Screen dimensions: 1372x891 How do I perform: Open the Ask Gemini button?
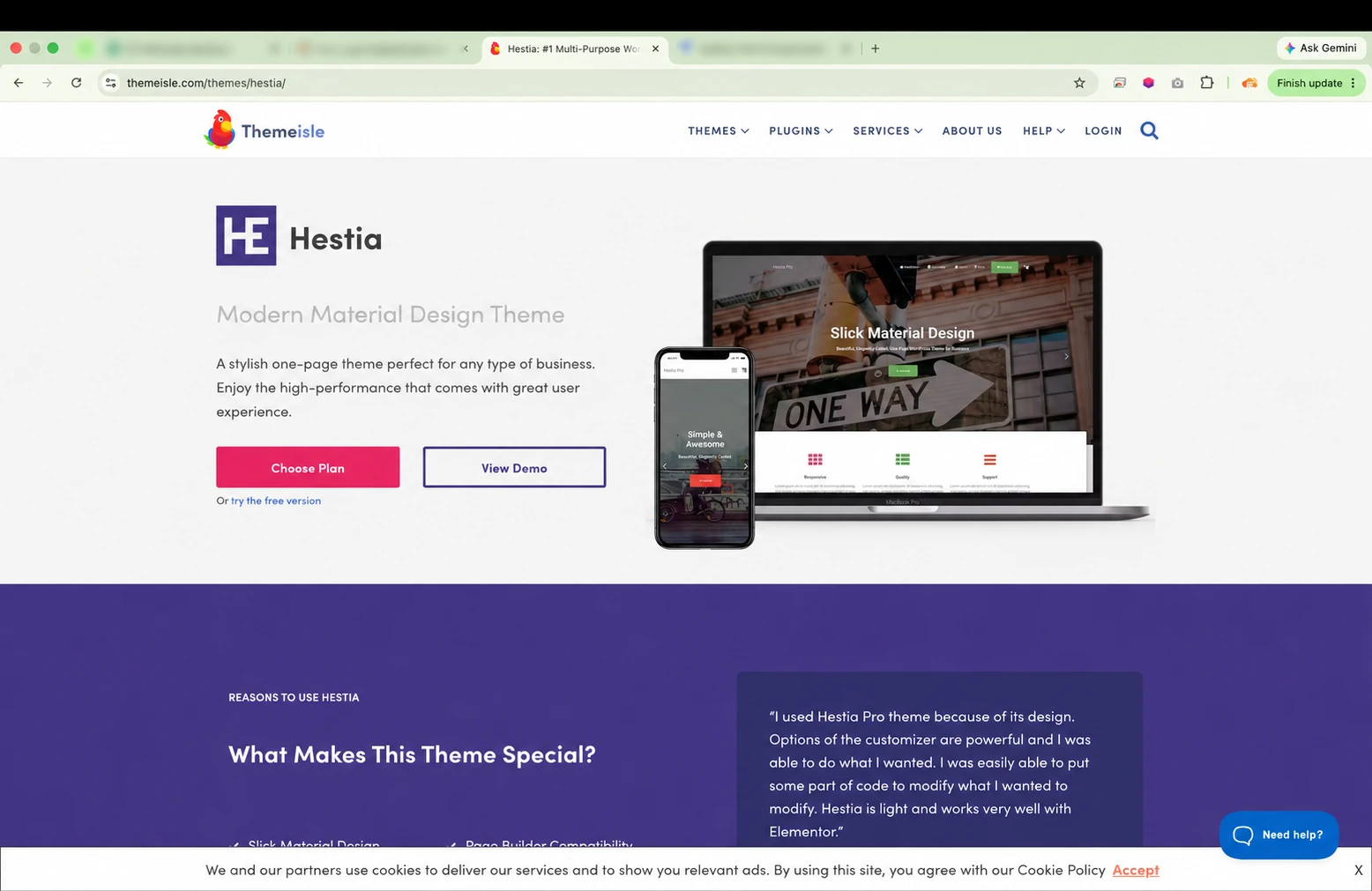[x=1320, y=48]
